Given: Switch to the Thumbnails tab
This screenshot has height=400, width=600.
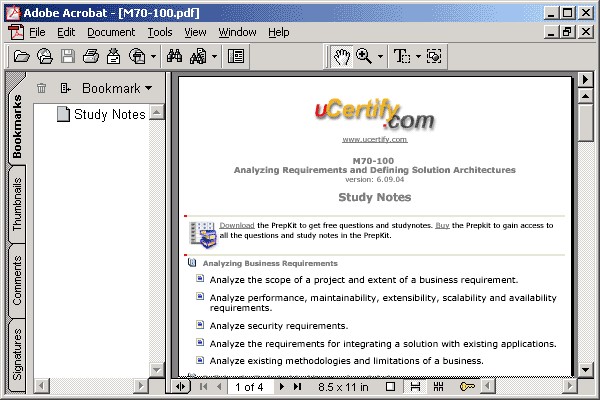Looking at the screenshot, I should 17,206.
